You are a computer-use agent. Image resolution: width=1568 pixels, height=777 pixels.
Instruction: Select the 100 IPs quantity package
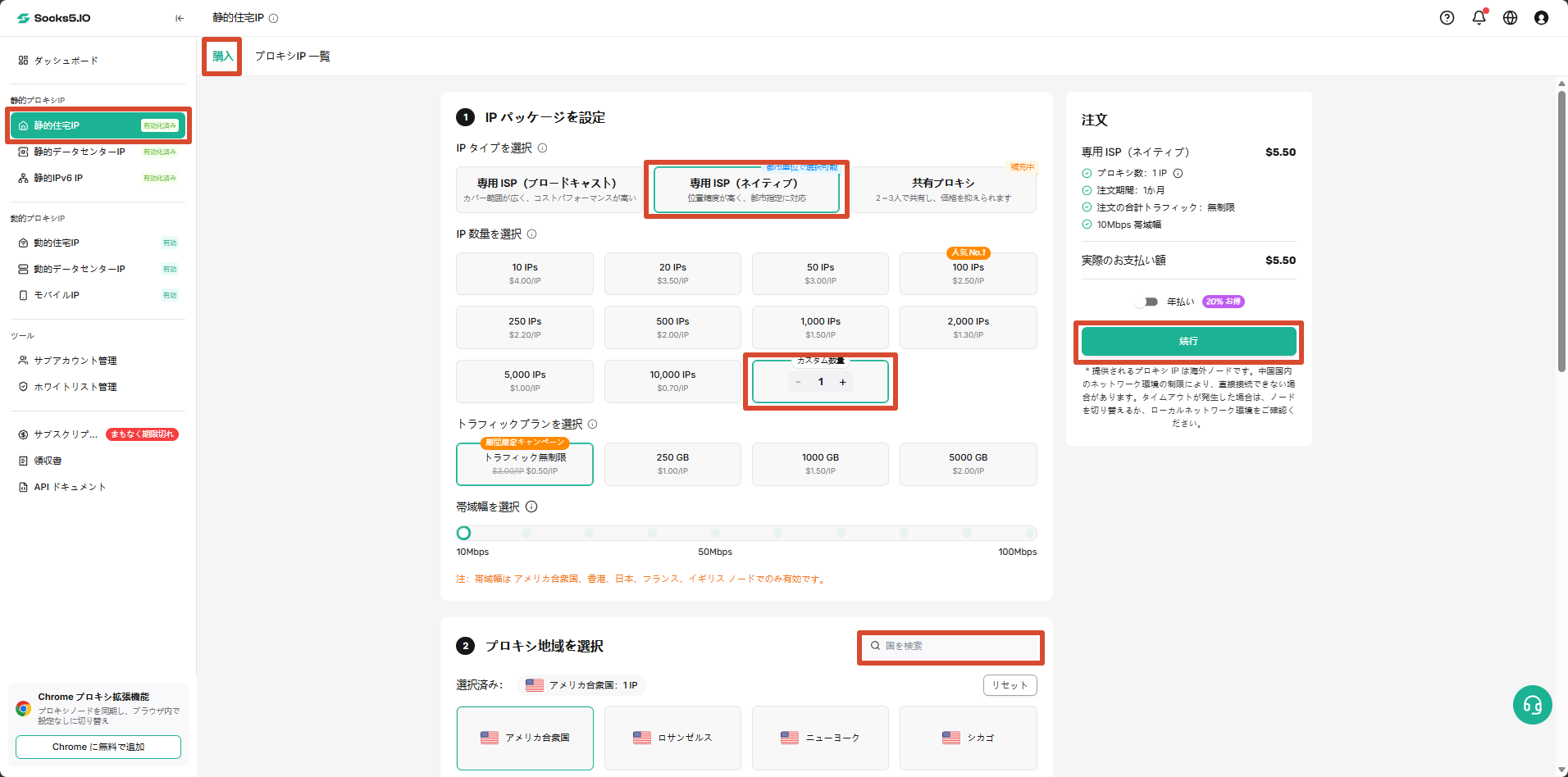(x=969, y=274)
